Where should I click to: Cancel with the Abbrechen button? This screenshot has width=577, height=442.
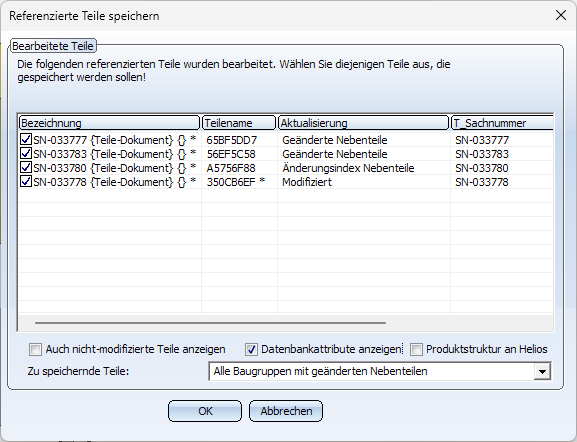(286, 411)
